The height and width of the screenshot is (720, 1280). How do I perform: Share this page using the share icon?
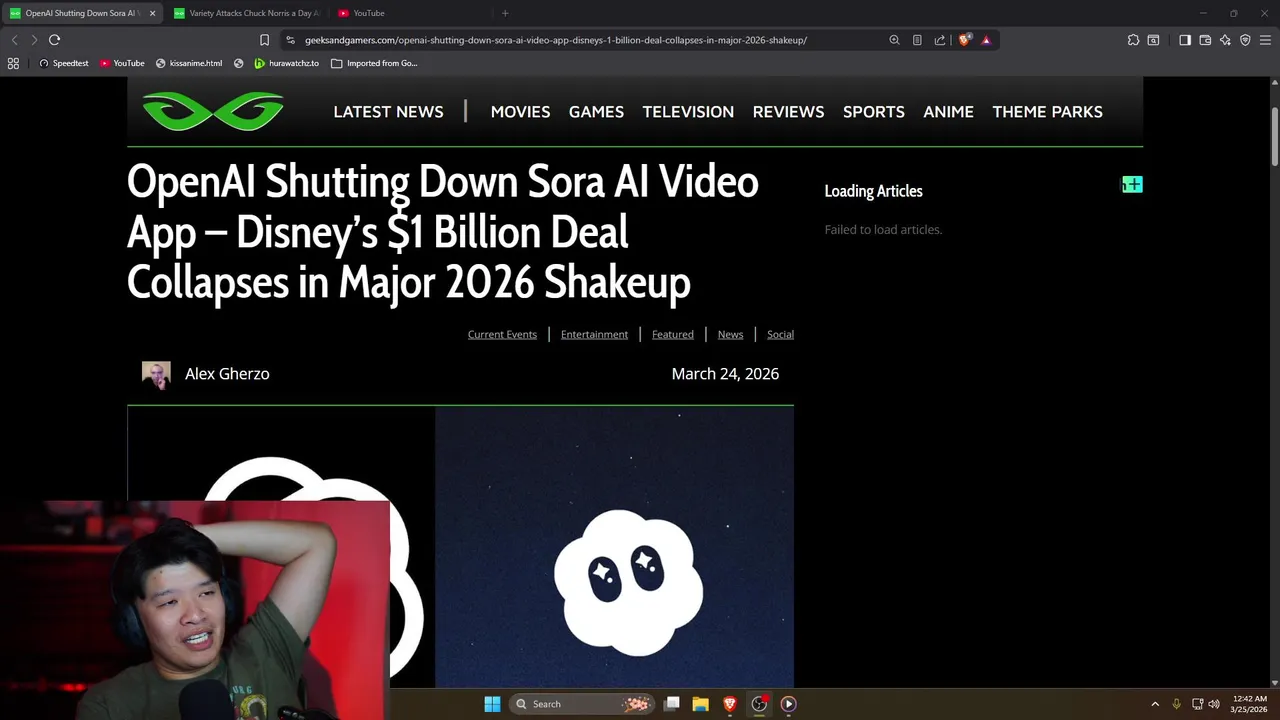(x=940, y=40)
